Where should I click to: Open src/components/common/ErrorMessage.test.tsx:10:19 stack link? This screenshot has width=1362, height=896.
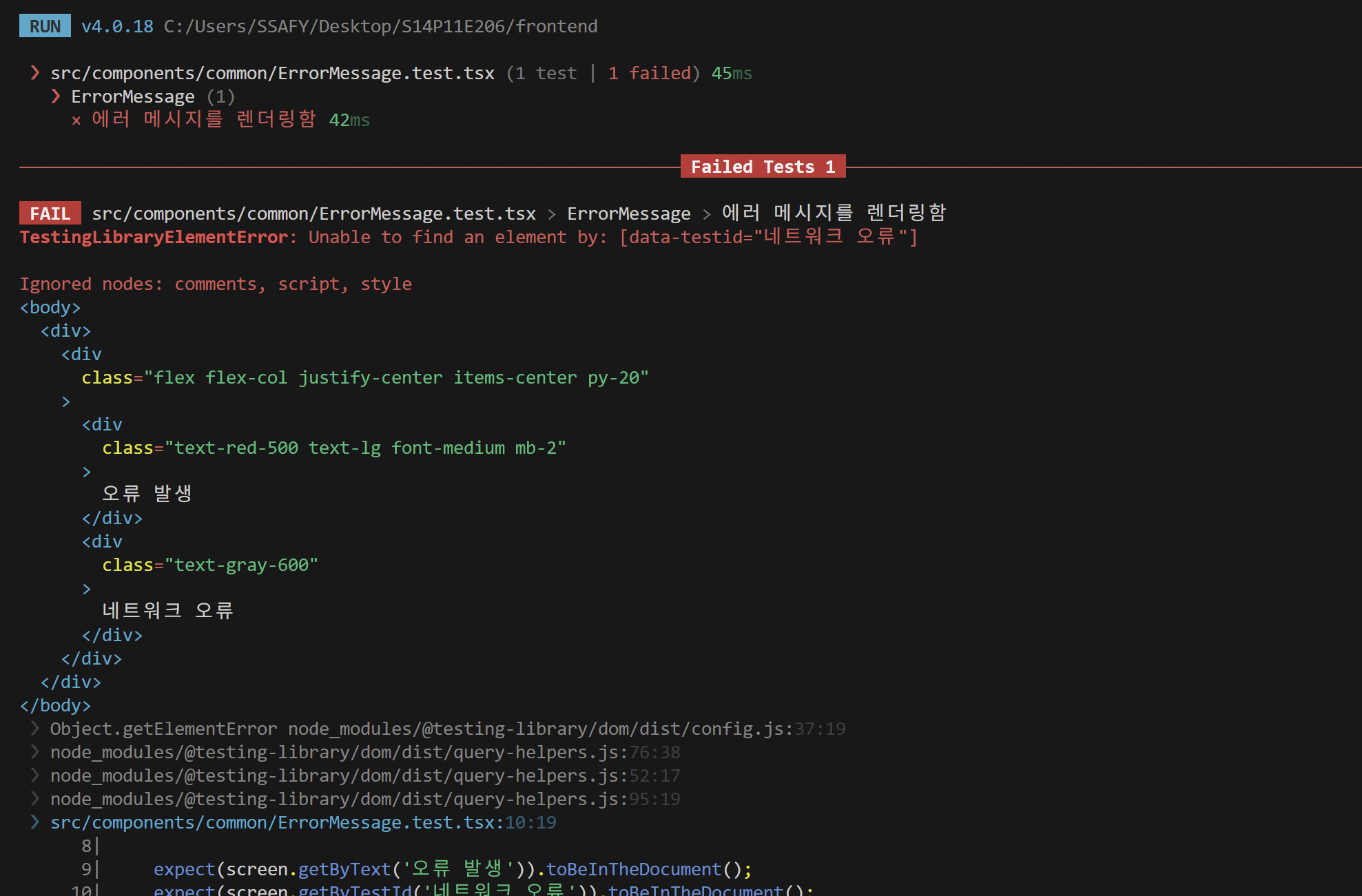click(303, 822)
